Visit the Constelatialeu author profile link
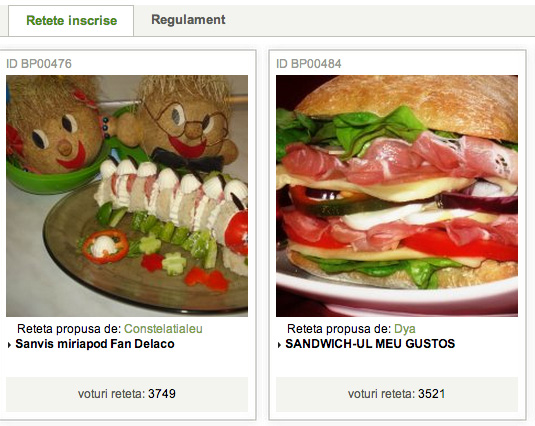 163,329
